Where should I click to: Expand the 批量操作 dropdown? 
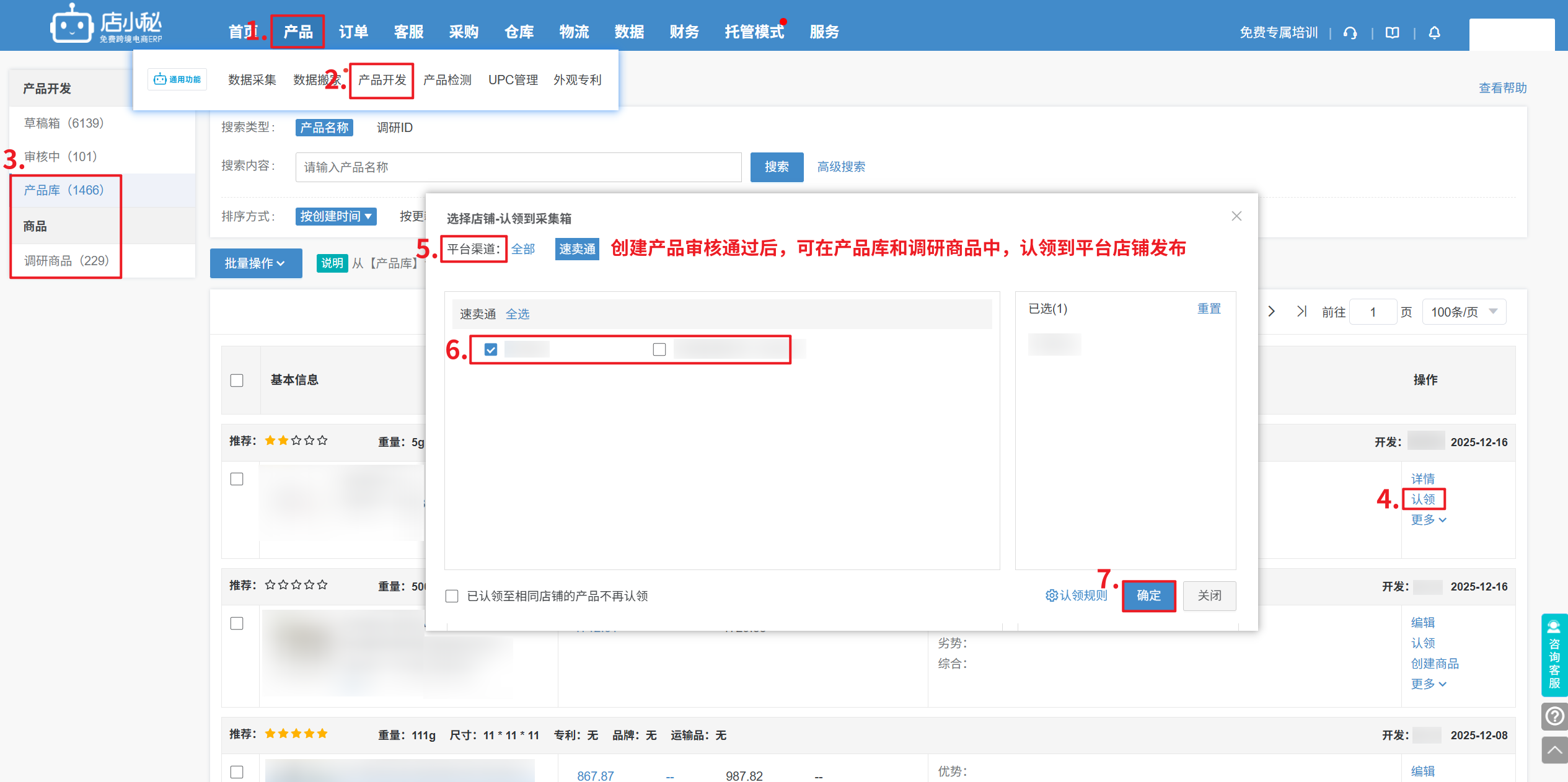tap(255, 263)
